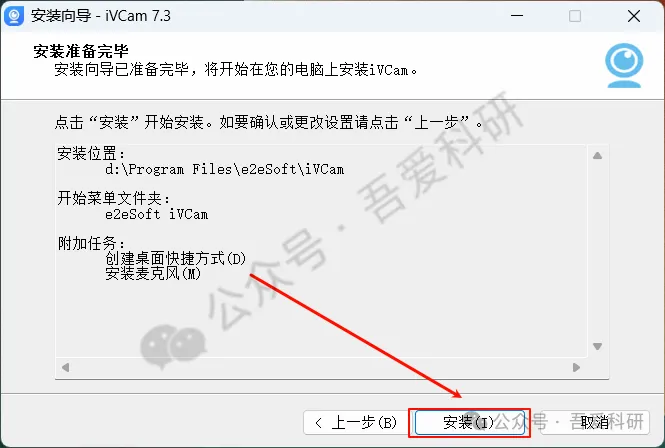The height and width of the screenshot is (448, 665).
Task: Click the 安装麦克风(M) task line
Action: 153,273
